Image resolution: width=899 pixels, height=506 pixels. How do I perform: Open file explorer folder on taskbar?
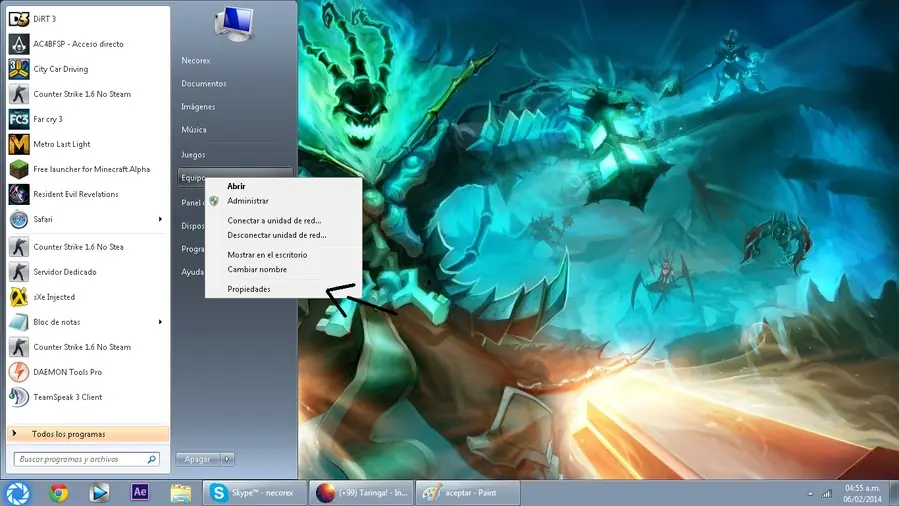[x=181, y=493]
